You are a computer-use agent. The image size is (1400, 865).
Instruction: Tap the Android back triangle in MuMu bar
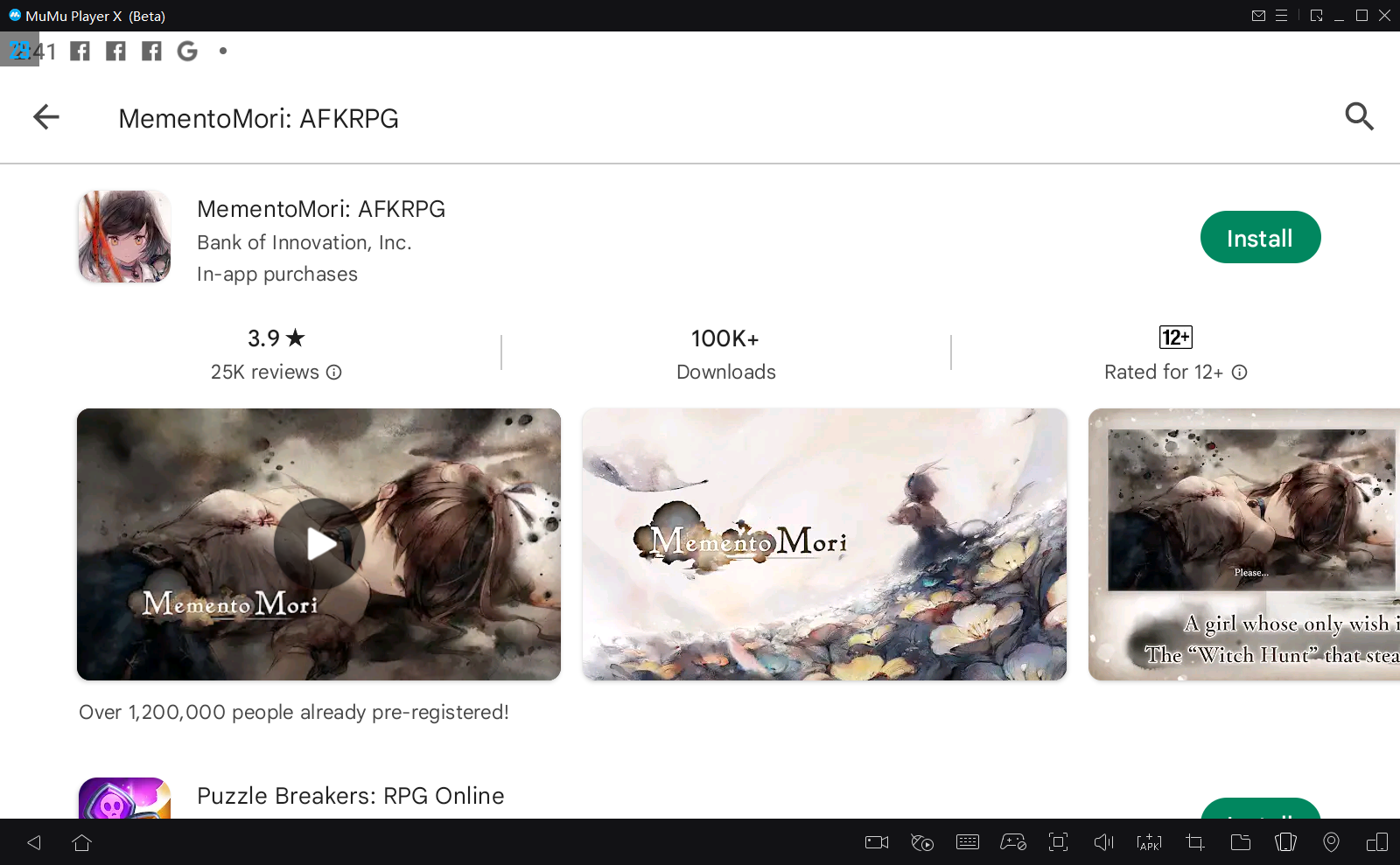[34, 842]
